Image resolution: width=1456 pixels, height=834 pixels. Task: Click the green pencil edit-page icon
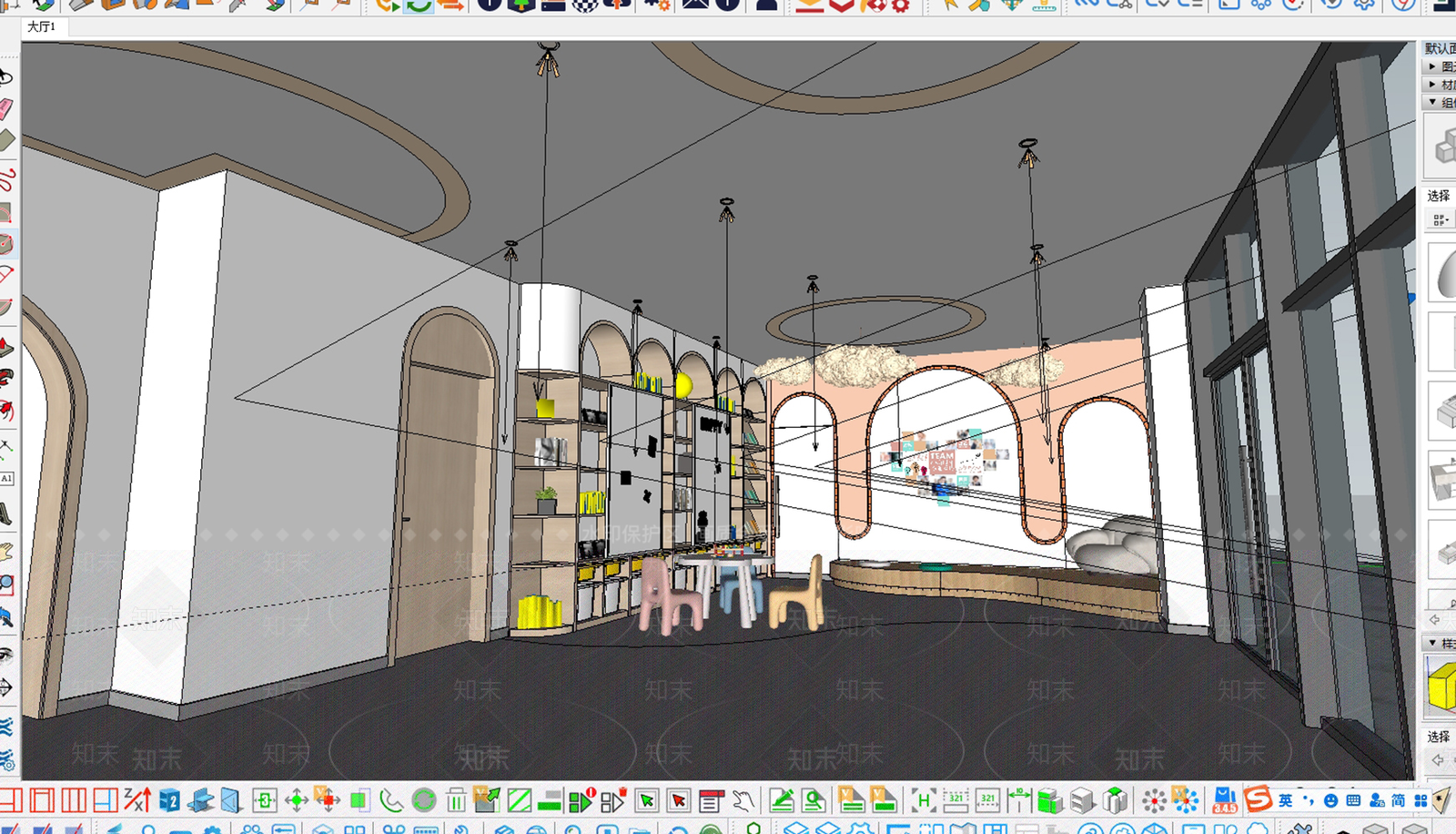tap(782, 801)
